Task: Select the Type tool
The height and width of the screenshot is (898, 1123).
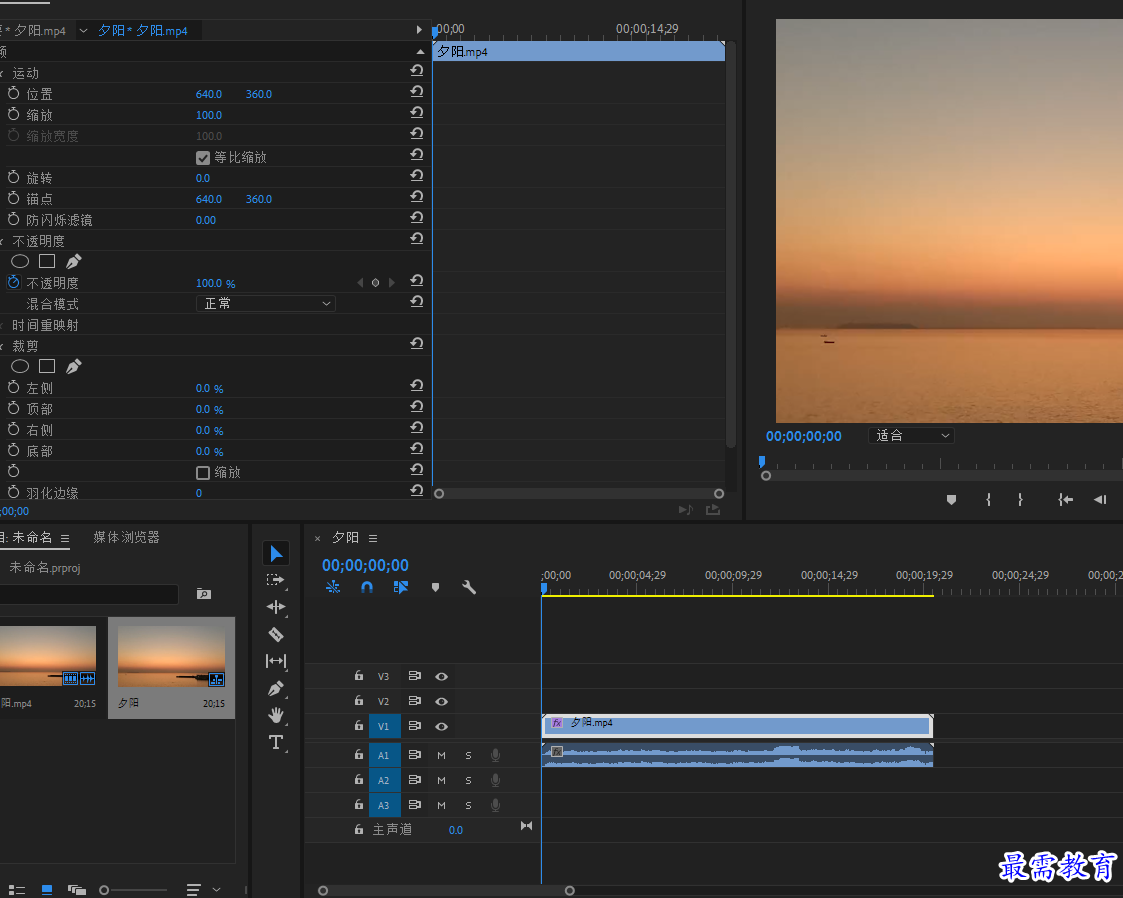Action: pyautogui.click(x=276, y=742)
